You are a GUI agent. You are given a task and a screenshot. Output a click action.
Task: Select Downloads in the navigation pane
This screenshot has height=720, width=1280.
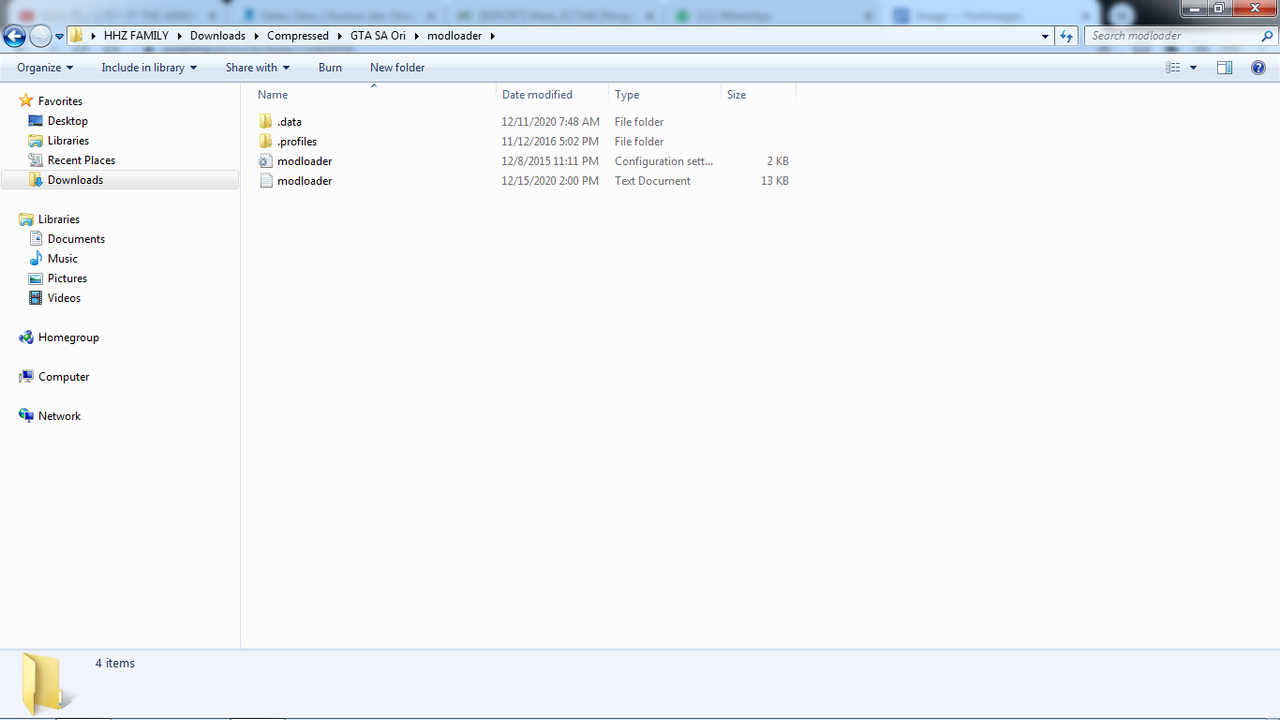(x=75, y=180)
